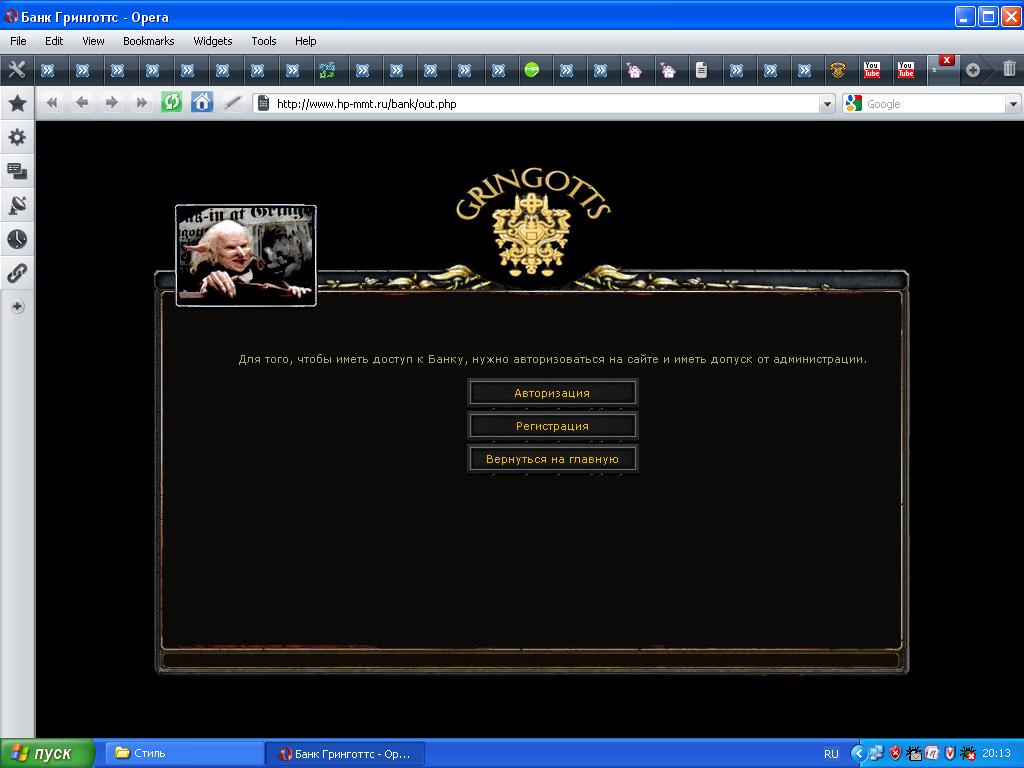Maximize the Opera window

pyautogui.click(x=988, y=16)
